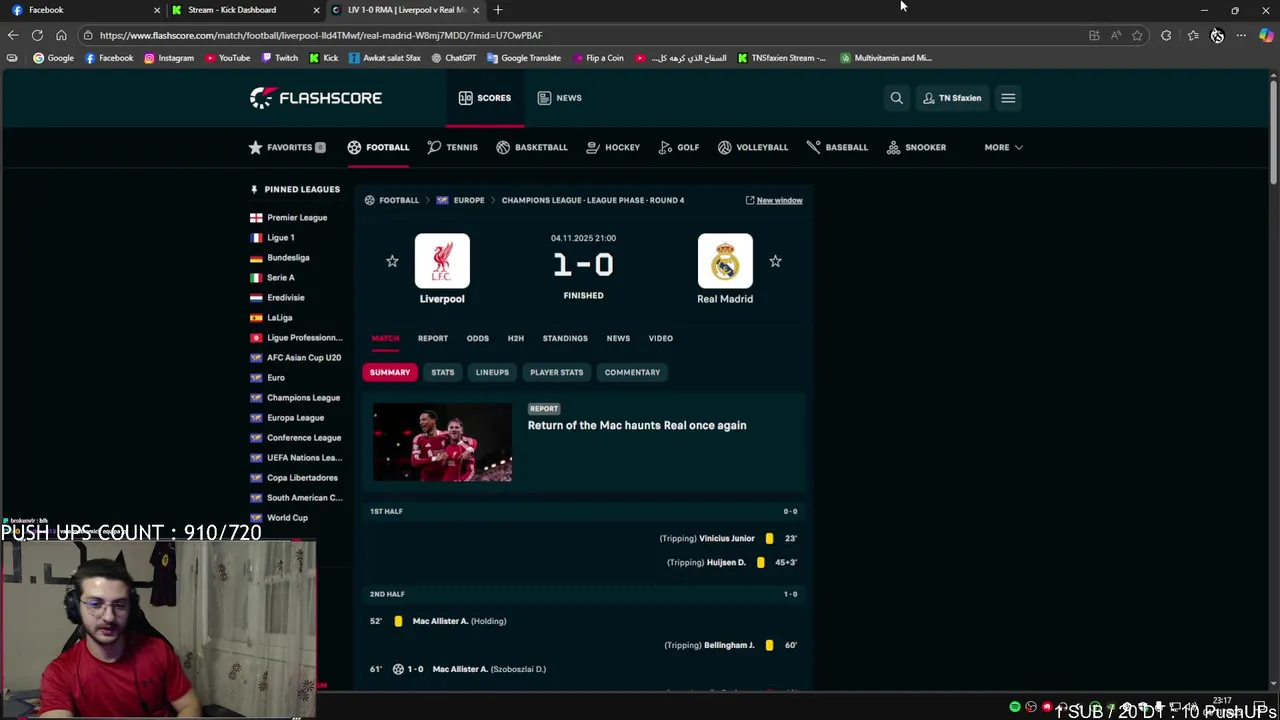Open Google Translate bookmark

(x=524, y=58)
